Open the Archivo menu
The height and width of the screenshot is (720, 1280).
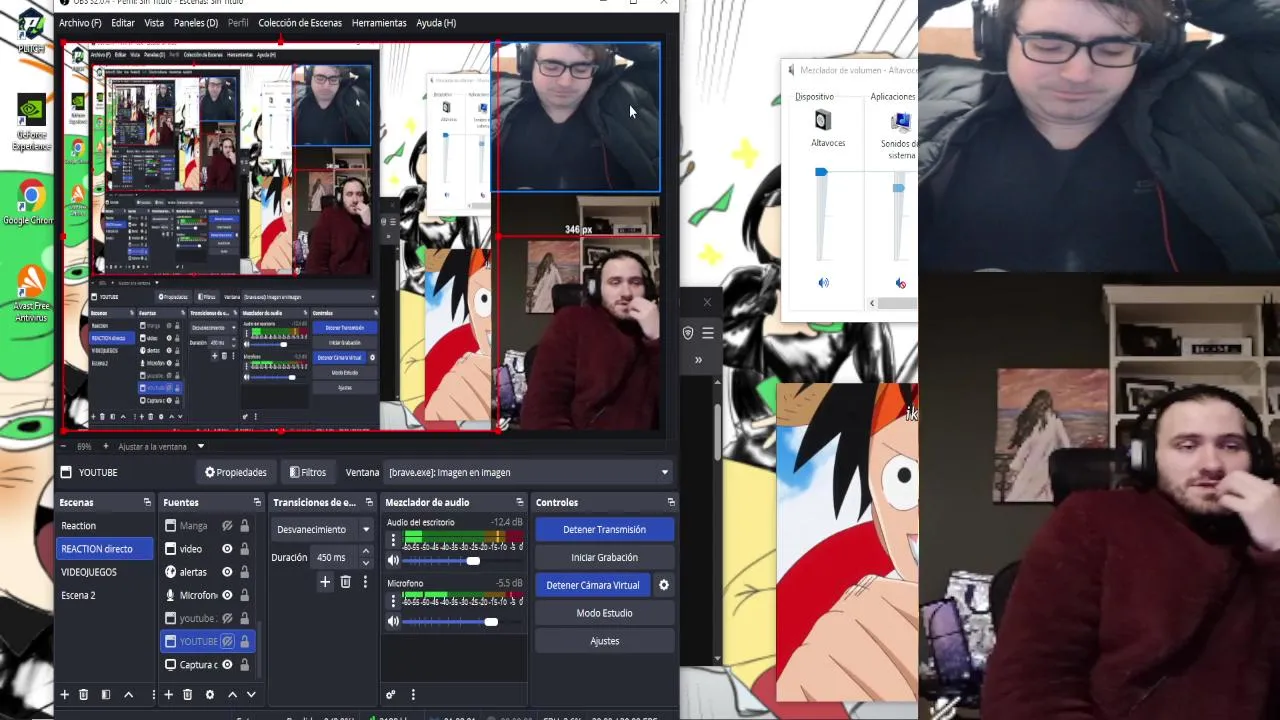pyautogui.click(x=80, y=23)
